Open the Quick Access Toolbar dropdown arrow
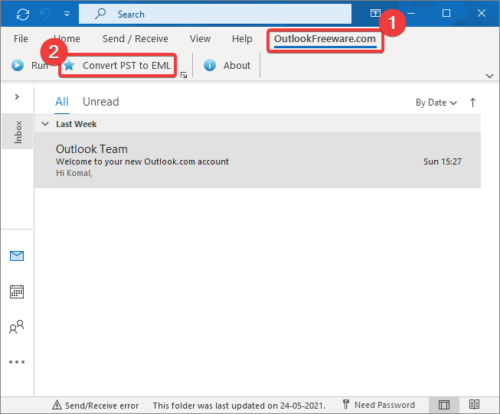 (x=67, y=14)
